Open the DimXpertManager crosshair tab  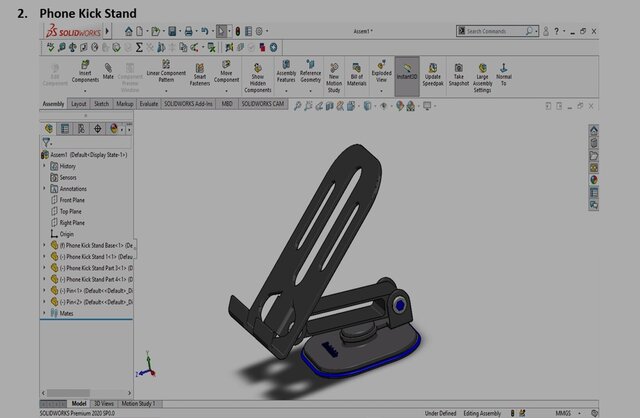click(98, 129)
